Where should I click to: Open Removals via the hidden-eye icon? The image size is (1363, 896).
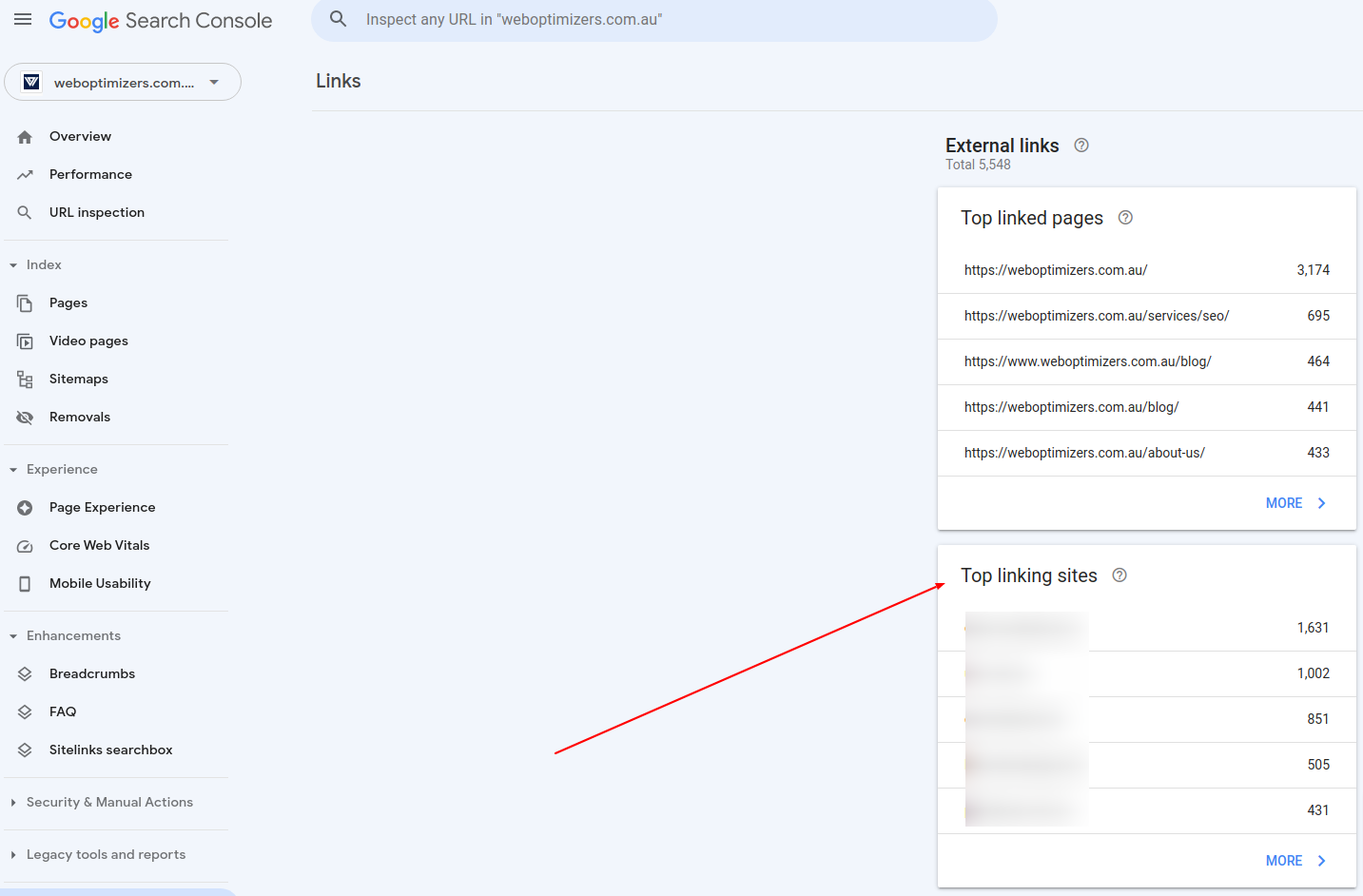(26, 417)
